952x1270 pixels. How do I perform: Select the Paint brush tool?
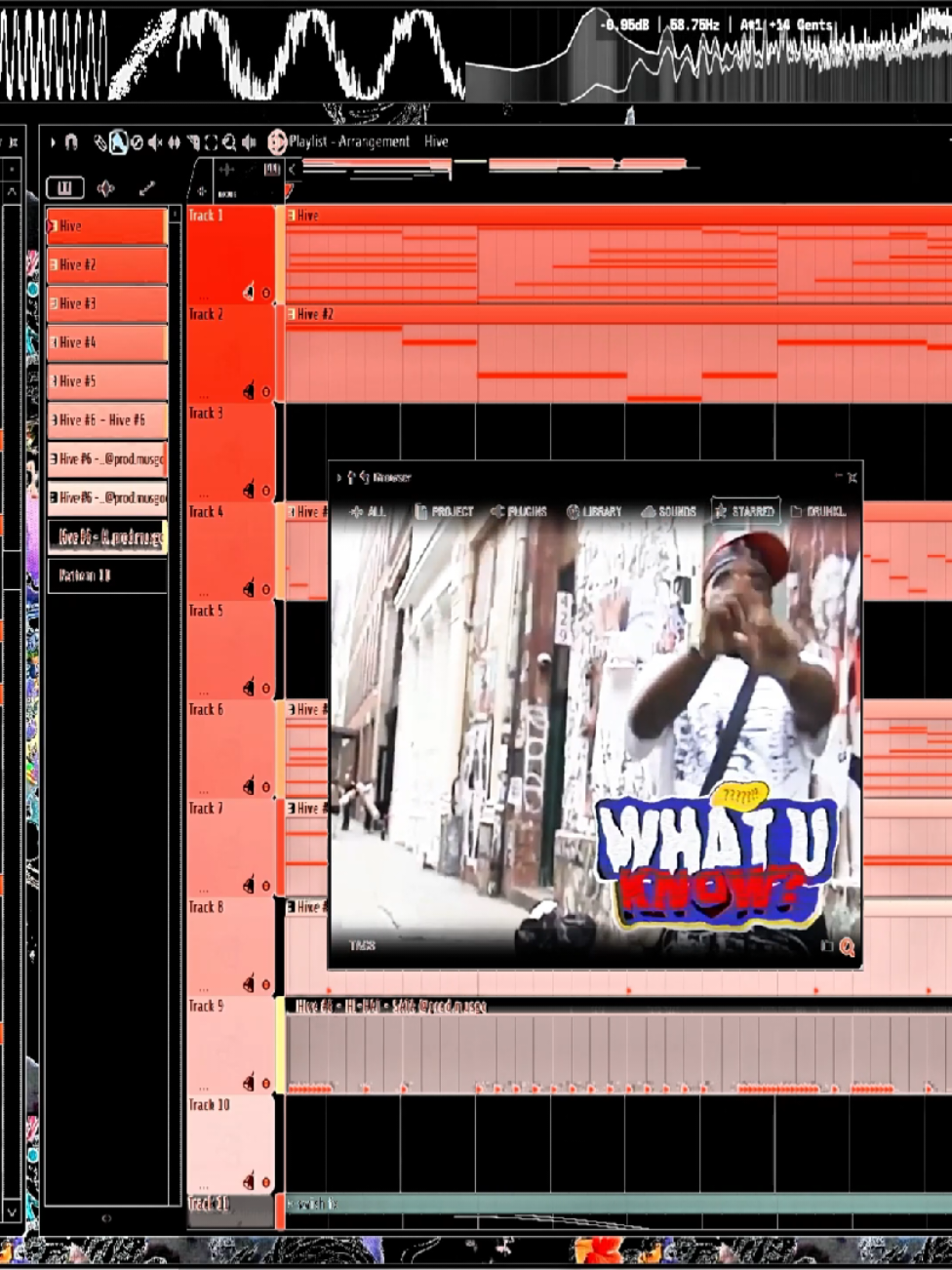tap(118, 142)
